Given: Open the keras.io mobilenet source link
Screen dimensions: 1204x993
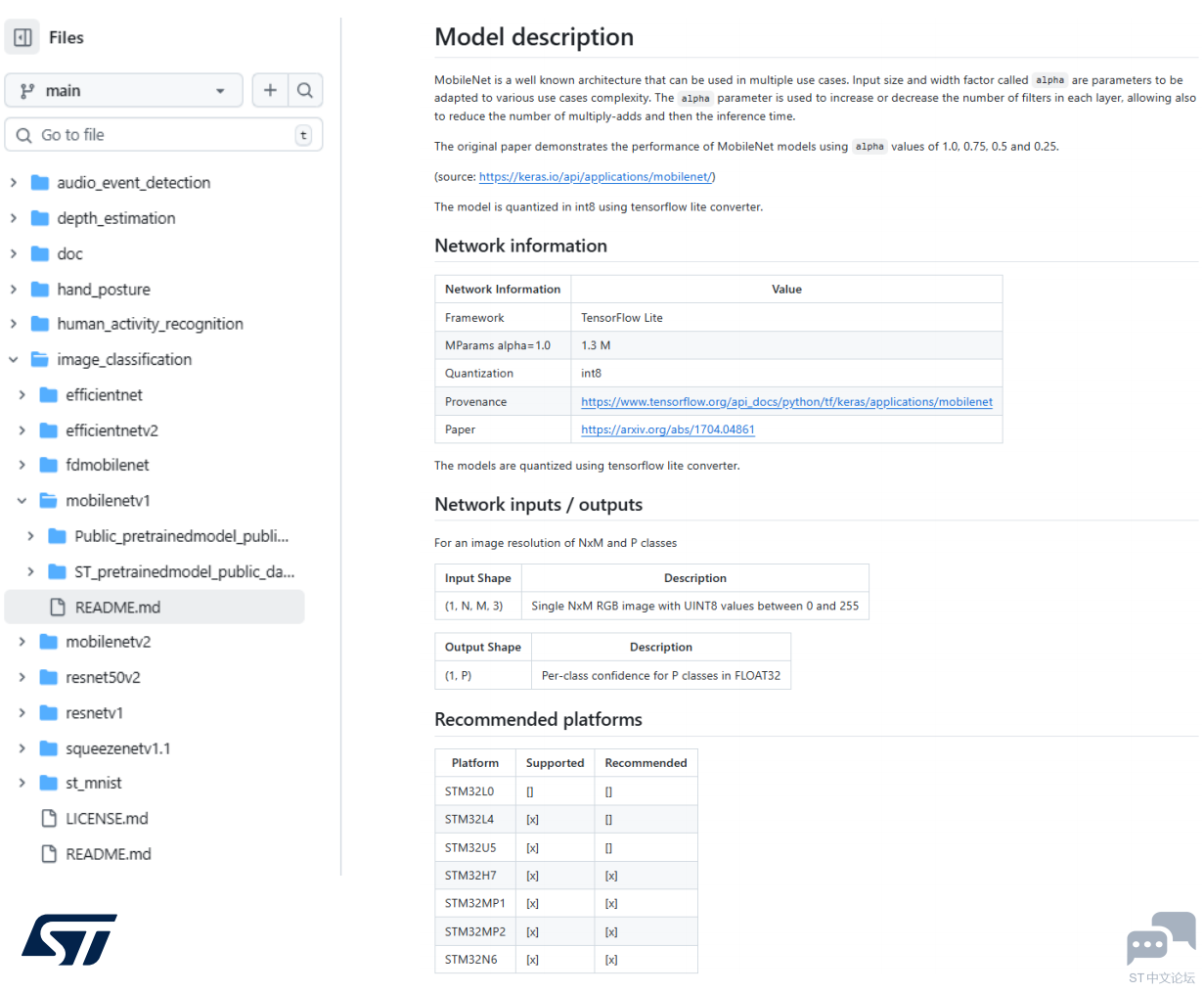Looking at the screenshot, I should pos(597,177).
